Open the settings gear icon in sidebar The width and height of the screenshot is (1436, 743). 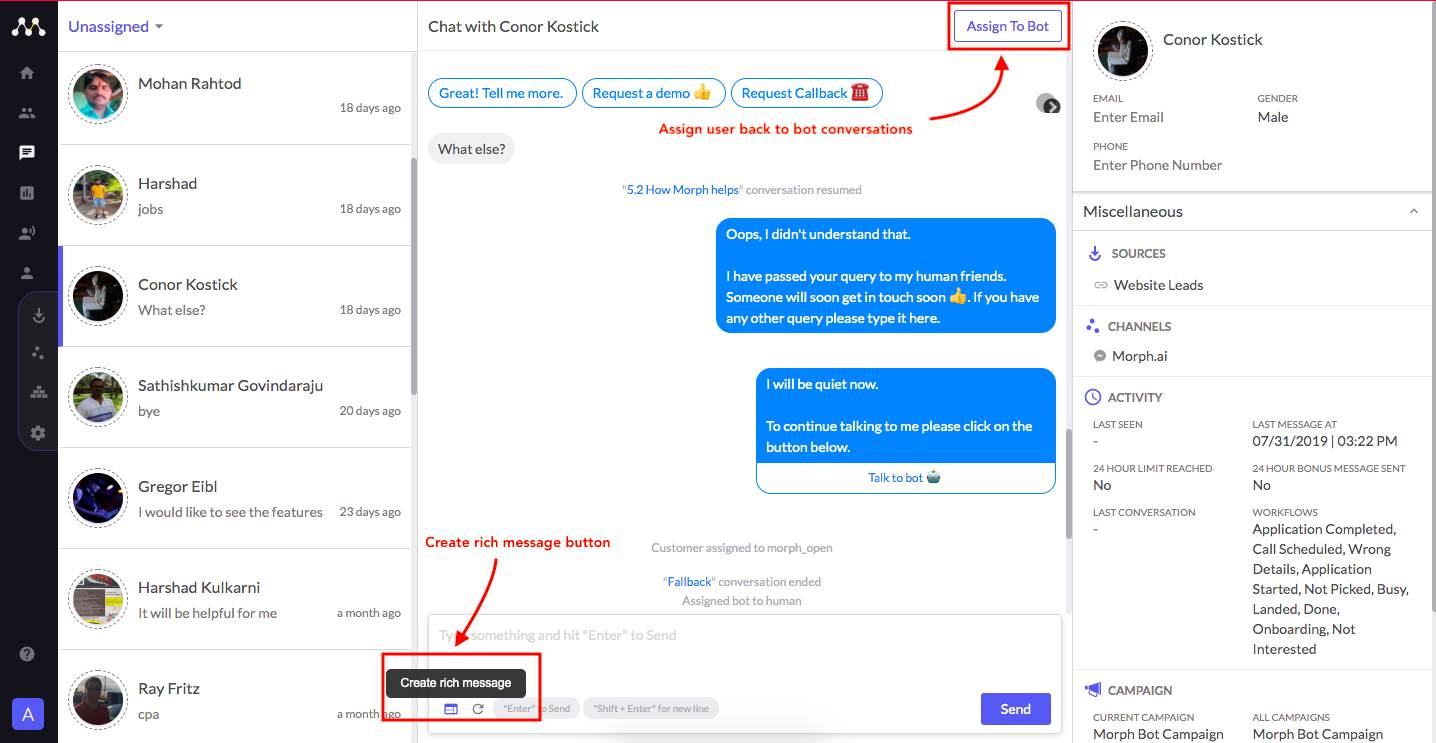click(x=38, y=433)
